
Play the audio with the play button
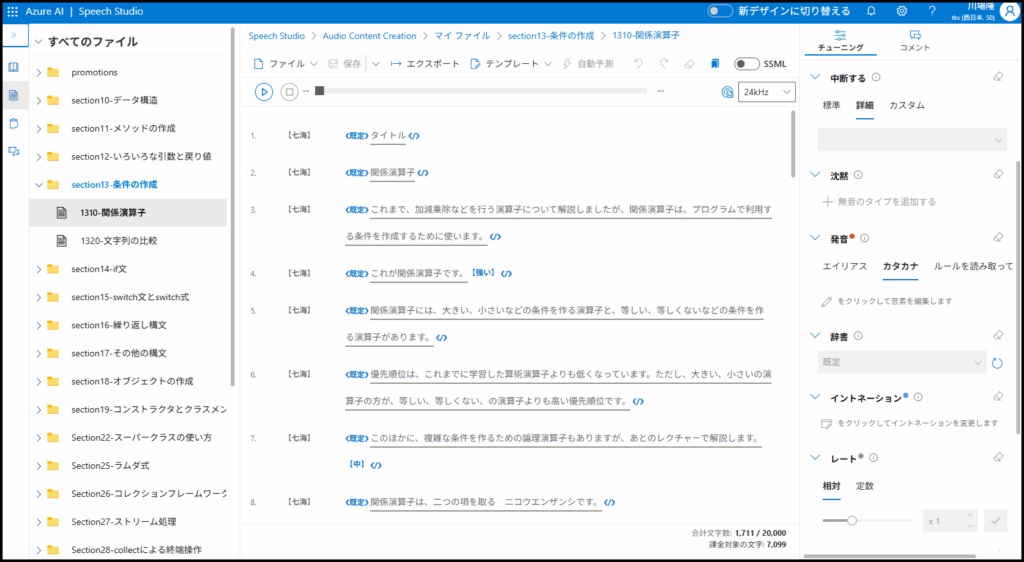tap(264, 92)
